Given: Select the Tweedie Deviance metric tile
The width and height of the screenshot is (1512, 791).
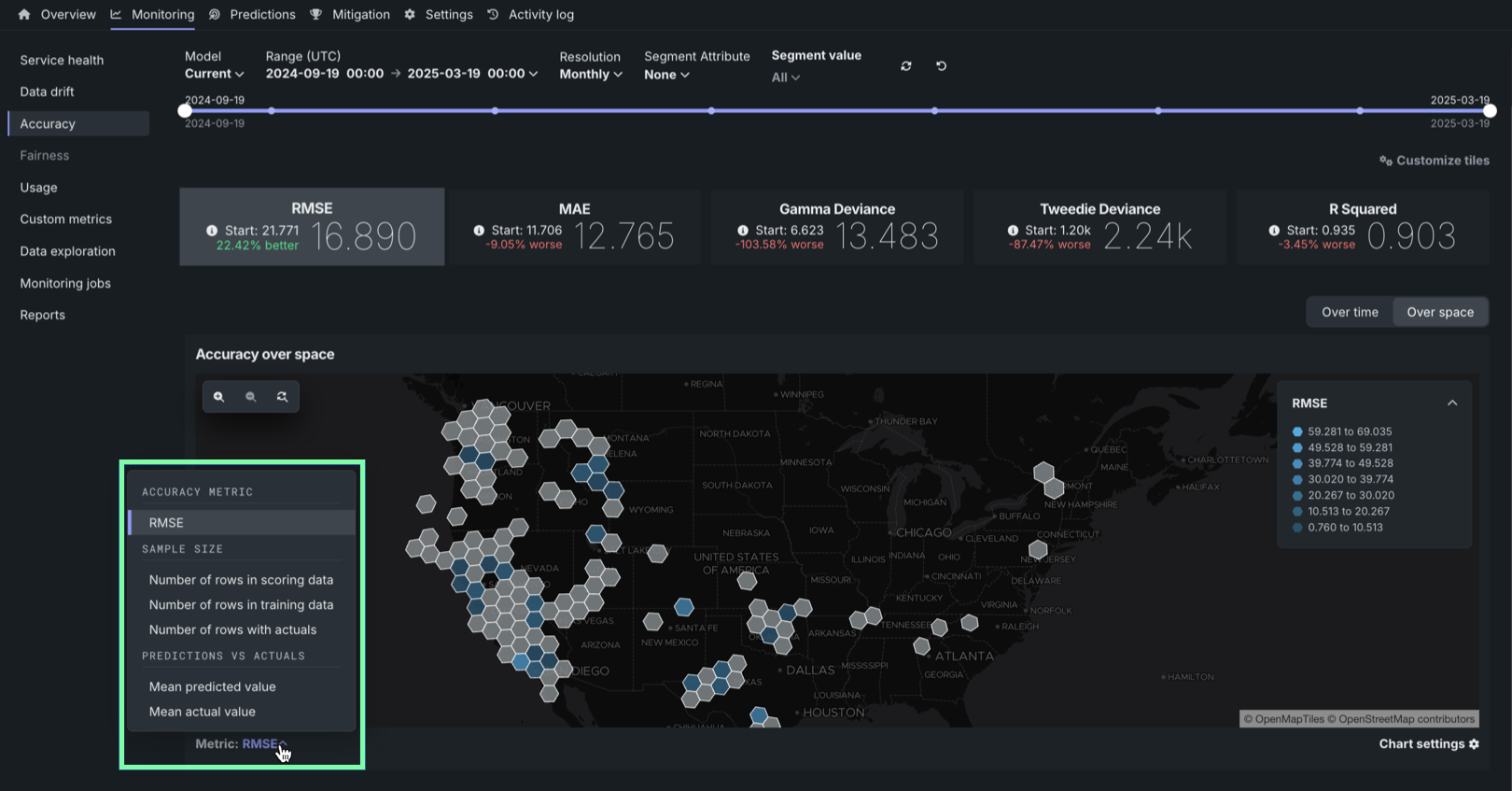Looking at the screenshot, I should click(x=1099, y=227).
